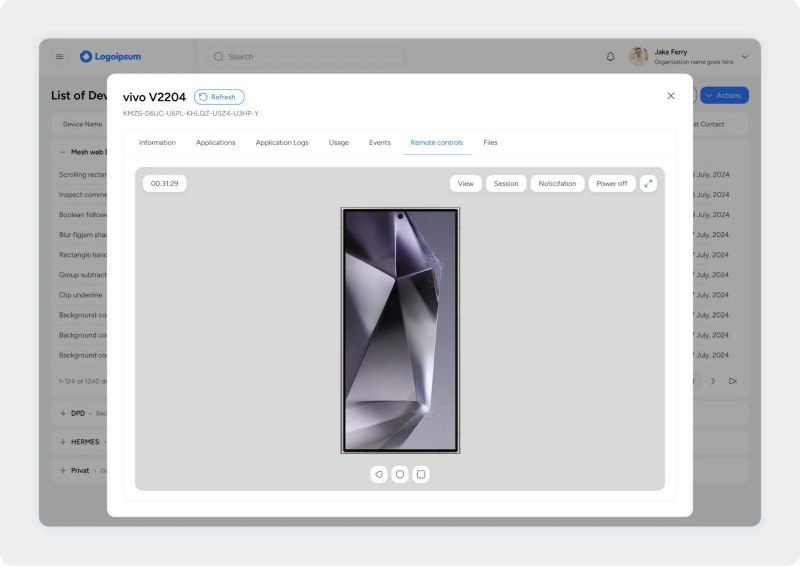Click the Session button

[506, 184]
